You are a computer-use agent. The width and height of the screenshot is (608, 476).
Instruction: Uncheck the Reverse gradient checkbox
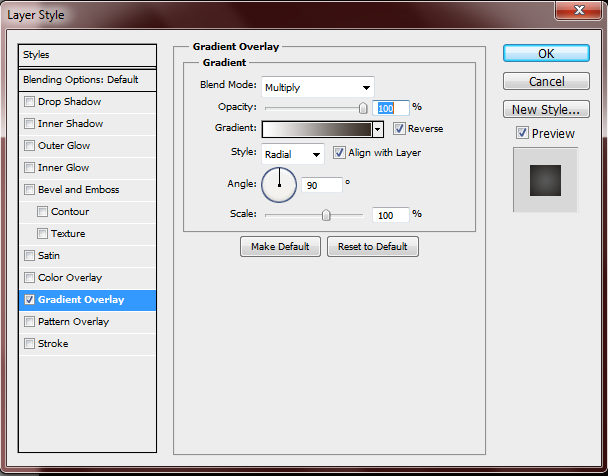pos(400,129)
